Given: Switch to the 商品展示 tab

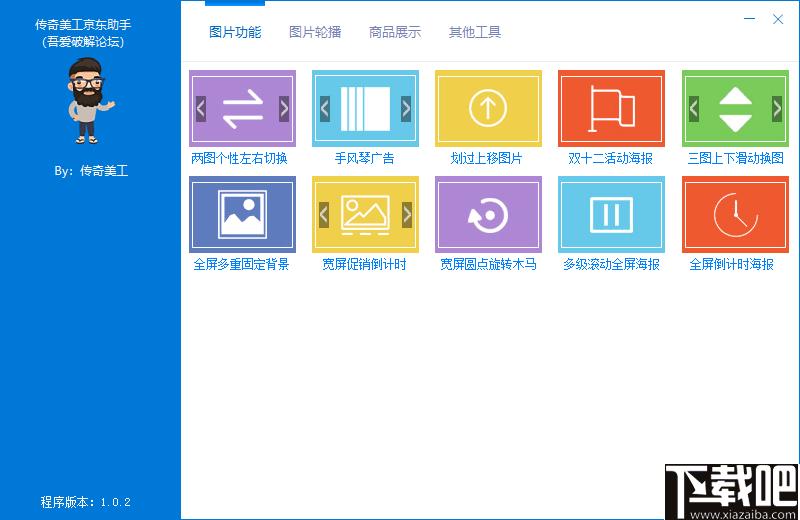Looking at the screenshot, I should pos(395,32).
